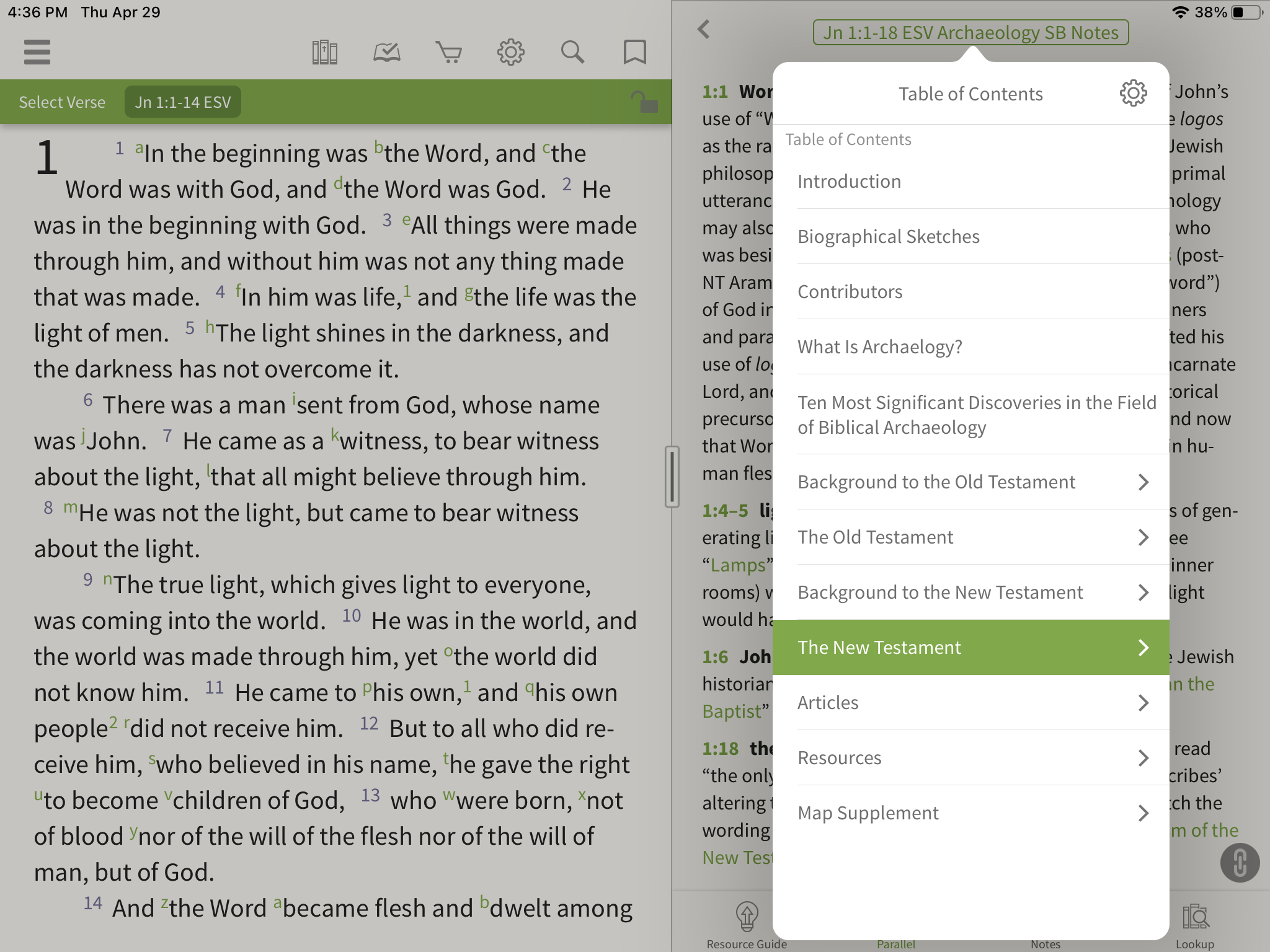Tap the Jn 1:1-14 ESV reference button
The height and width of the screenshot is (952, 1270).
[x=183, y=102]
